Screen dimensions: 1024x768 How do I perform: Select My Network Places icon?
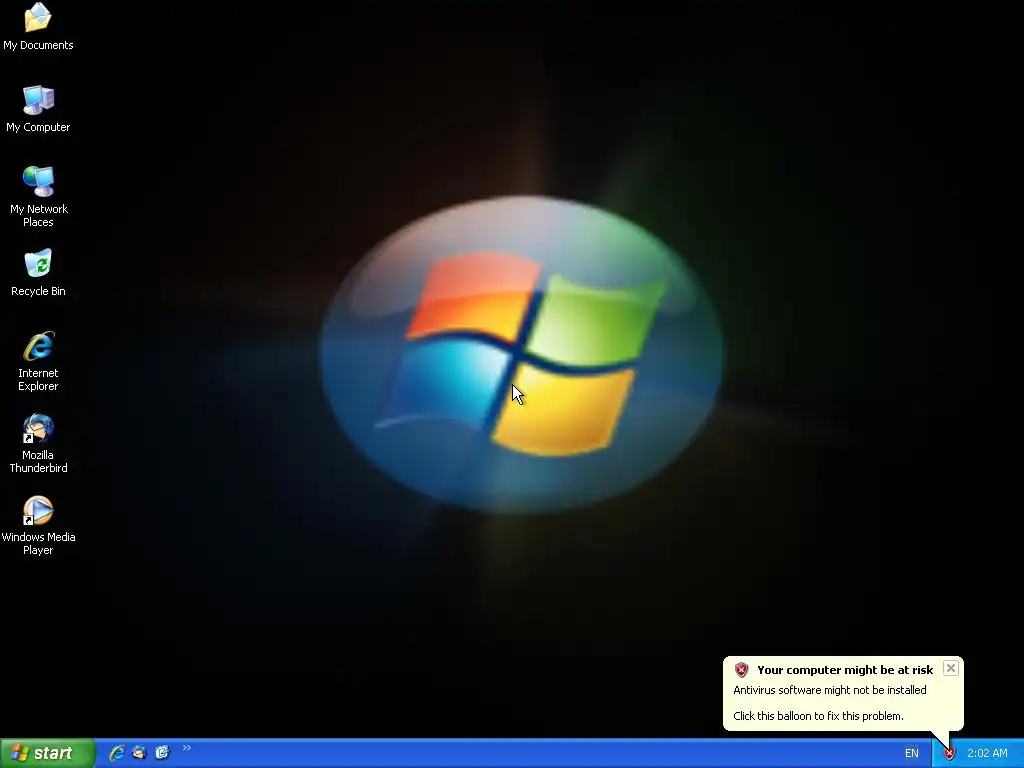[38, 197]
